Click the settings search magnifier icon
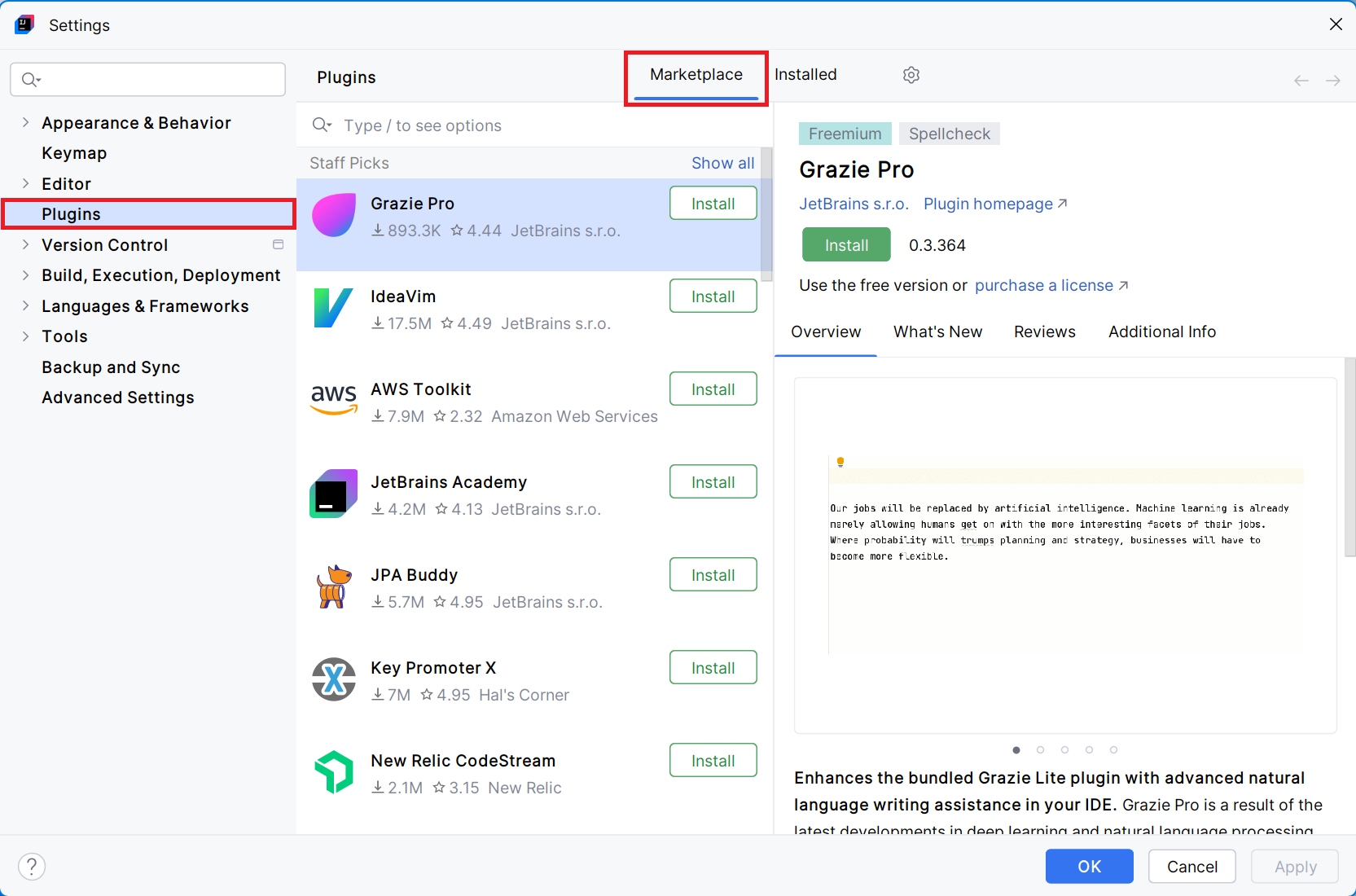 pyautogui.click(x=31, y=79)
